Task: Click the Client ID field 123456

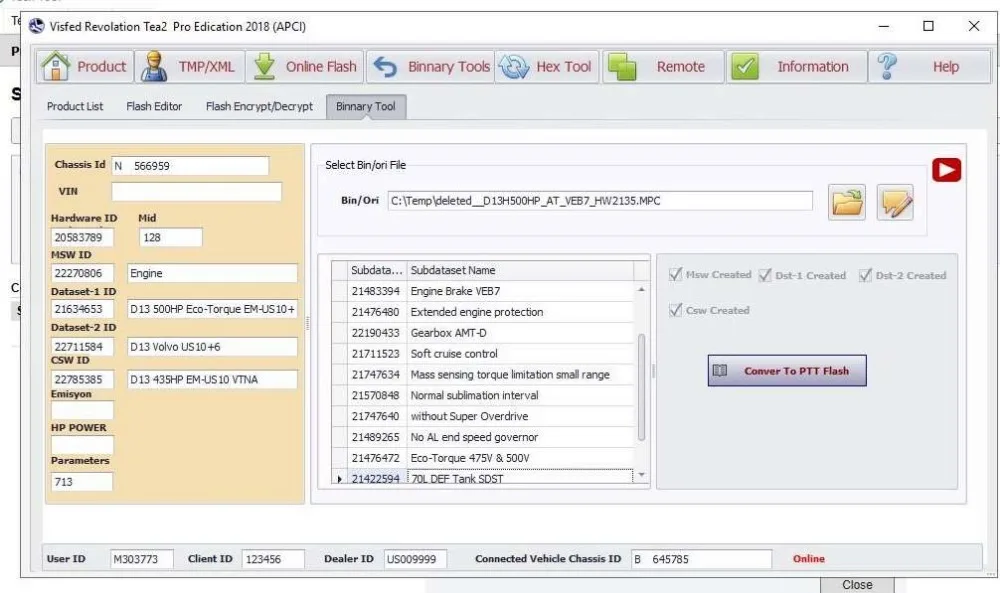Action: [x=273, y=559]
